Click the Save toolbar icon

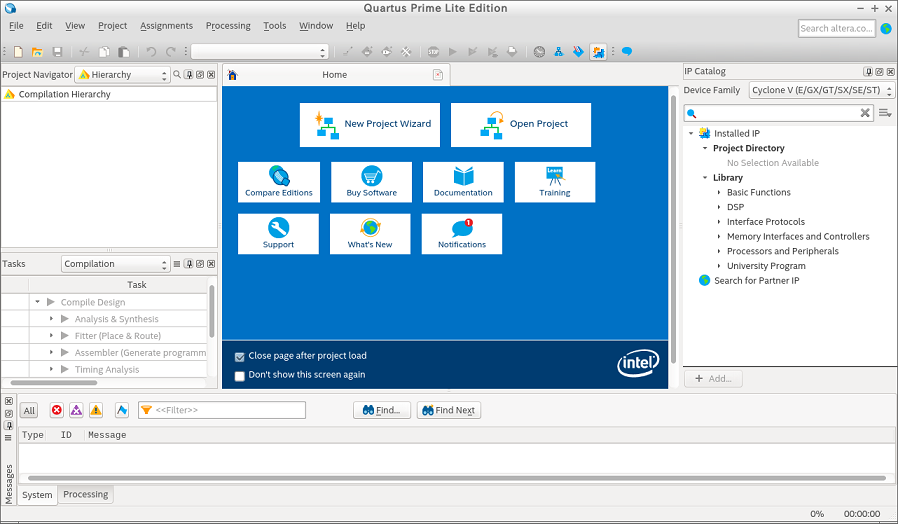[57, 52]
